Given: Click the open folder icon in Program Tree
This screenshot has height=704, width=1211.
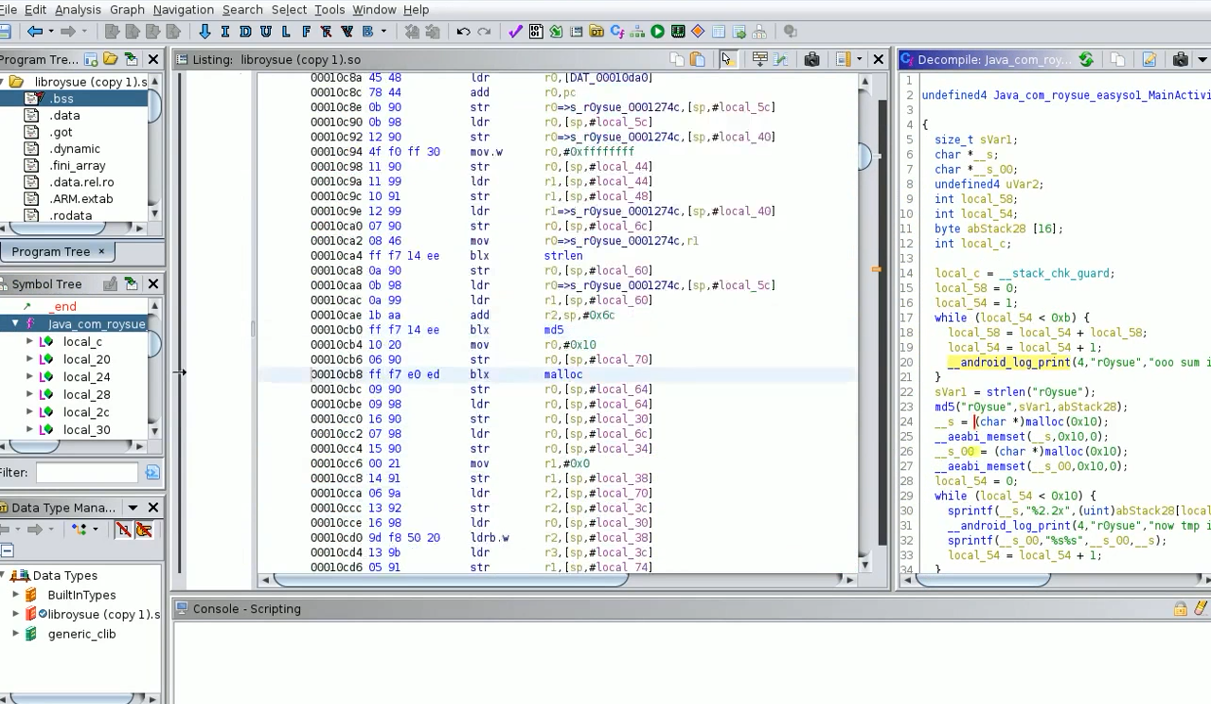Looking at the screenshot, I should (111, 60).
